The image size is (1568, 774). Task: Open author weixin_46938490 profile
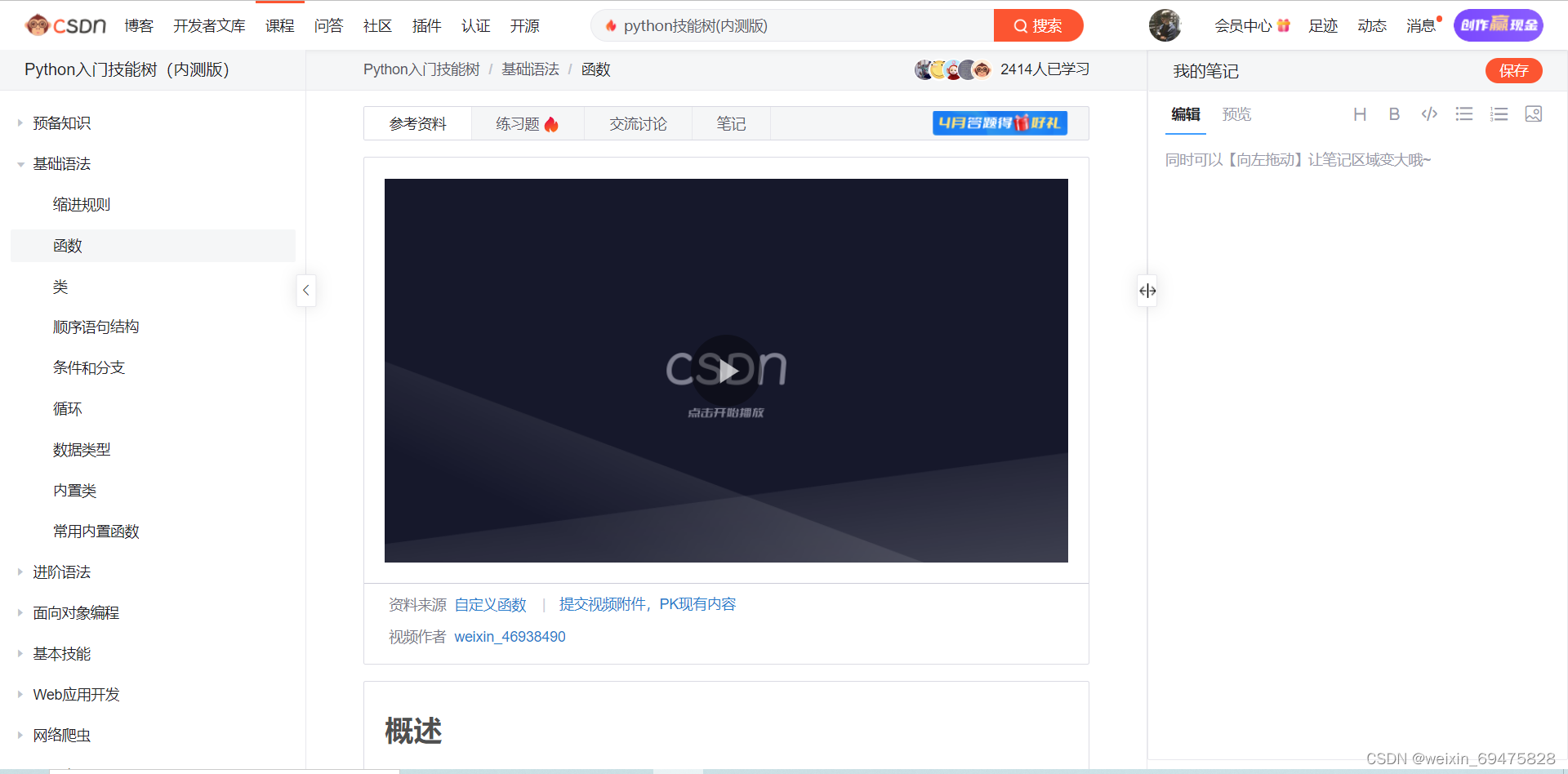point(510,637)
